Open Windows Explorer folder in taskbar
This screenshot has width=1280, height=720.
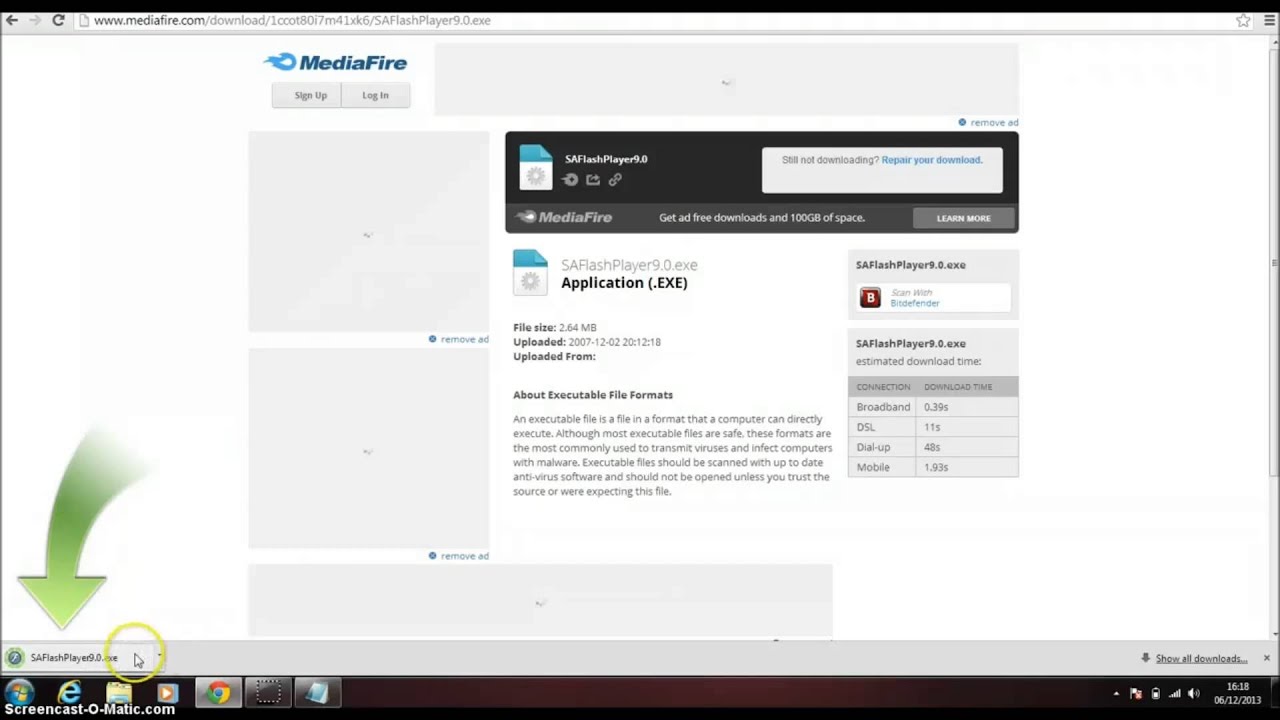tap(119, 693)
